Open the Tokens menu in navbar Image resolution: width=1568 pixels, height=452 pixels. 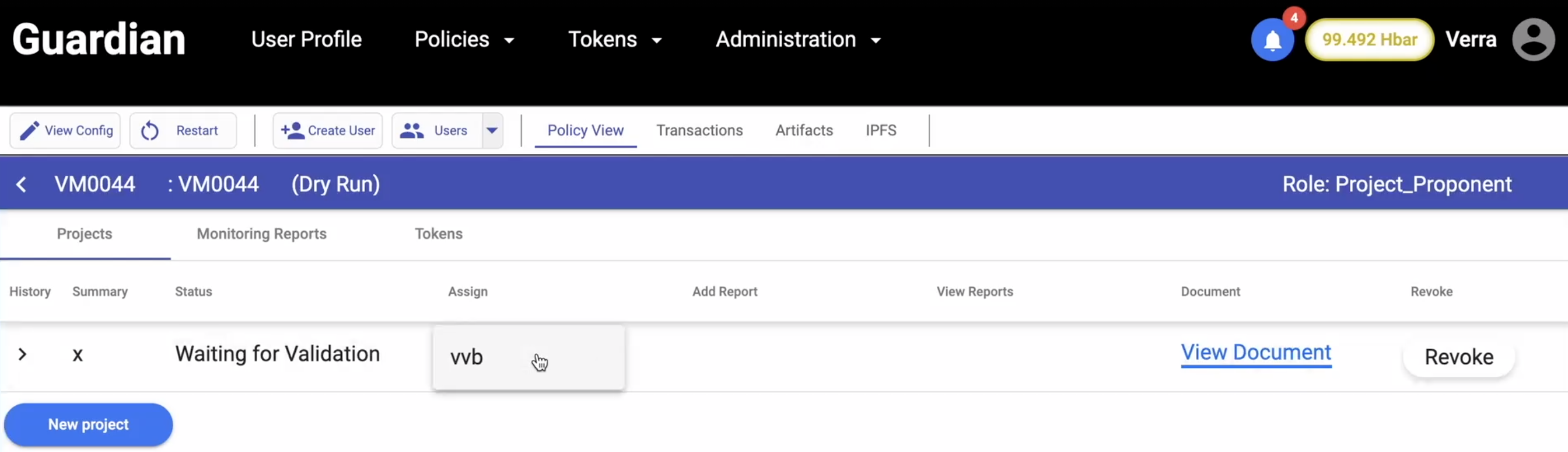(x=614, y=40)
